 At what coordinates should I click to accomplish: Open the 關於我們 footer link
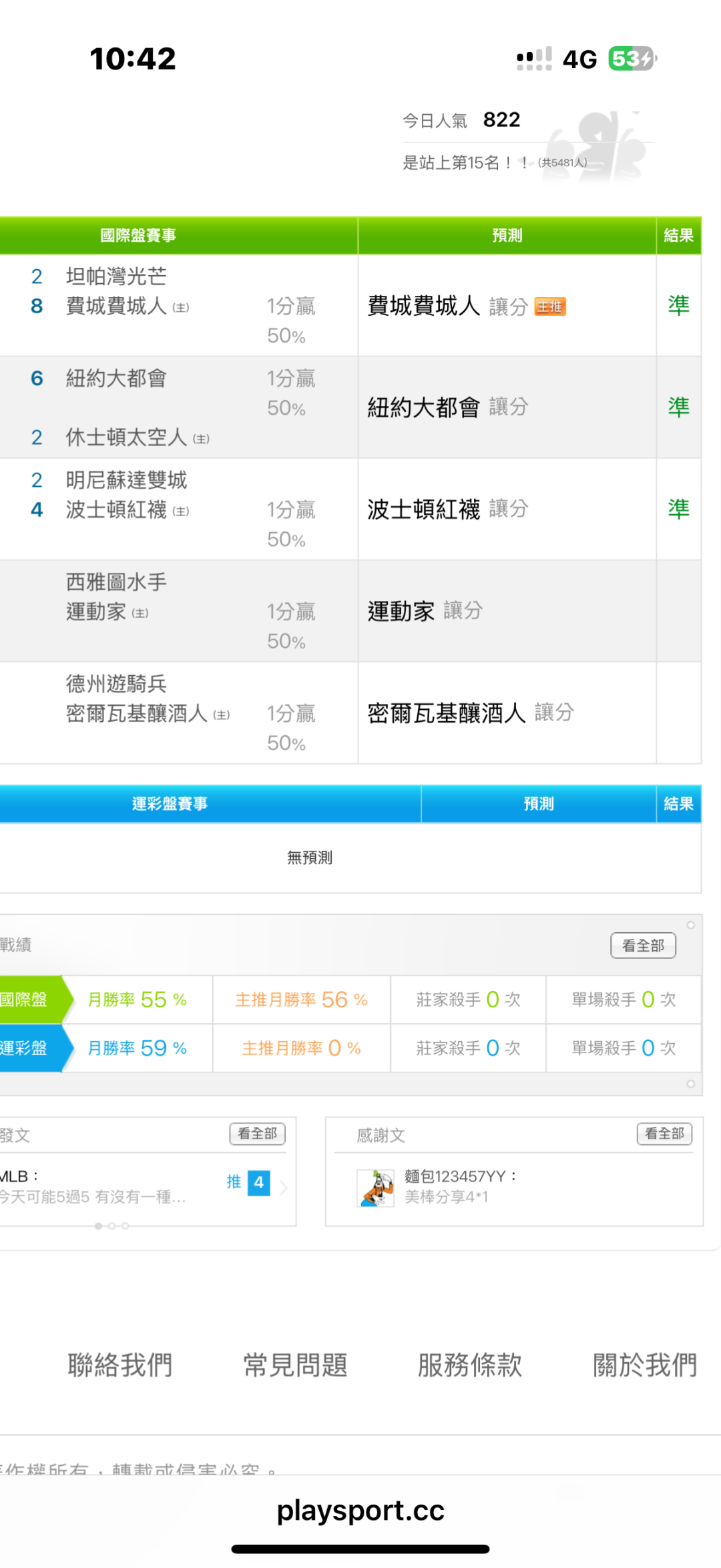pos(645,1365)
